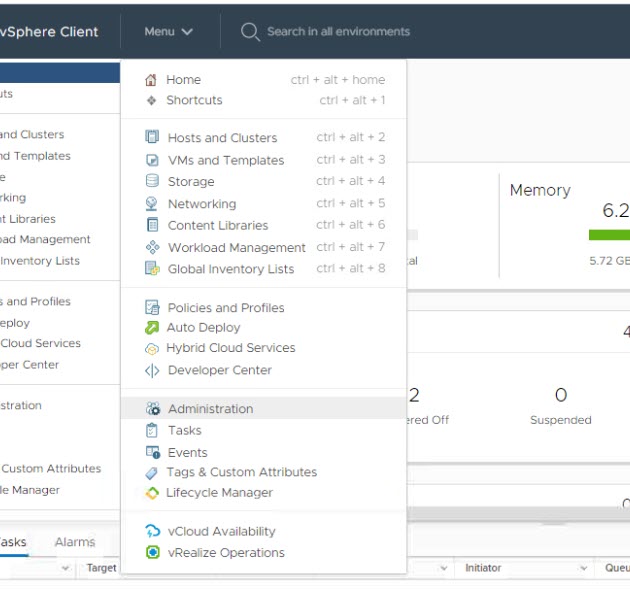The height and width of the screenshot is (589, 630).
Task: Select the Hosts and Clusters icon
Action: tap(152, 138)
